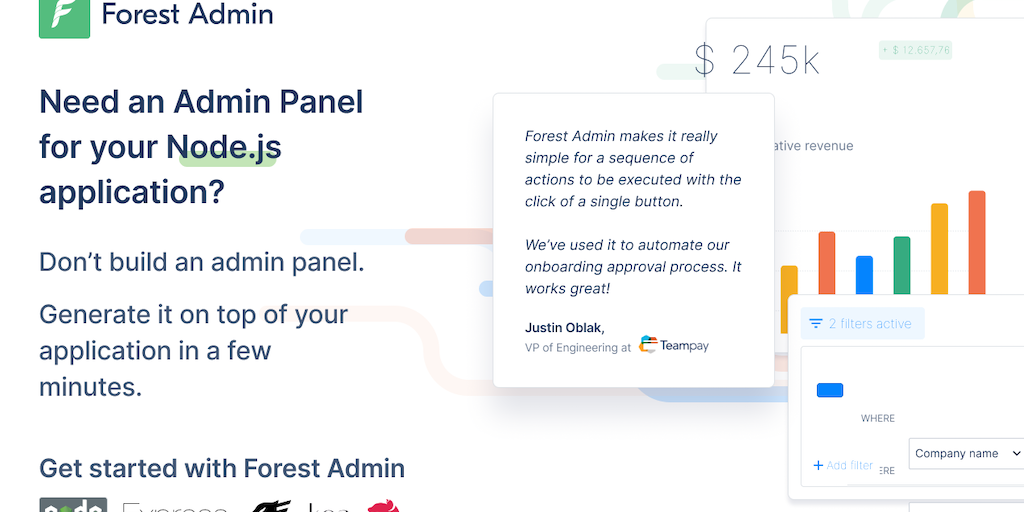Click the Justin Oblak testimonial card
This screenshot has height=512, width=1024.
point(633,240)
